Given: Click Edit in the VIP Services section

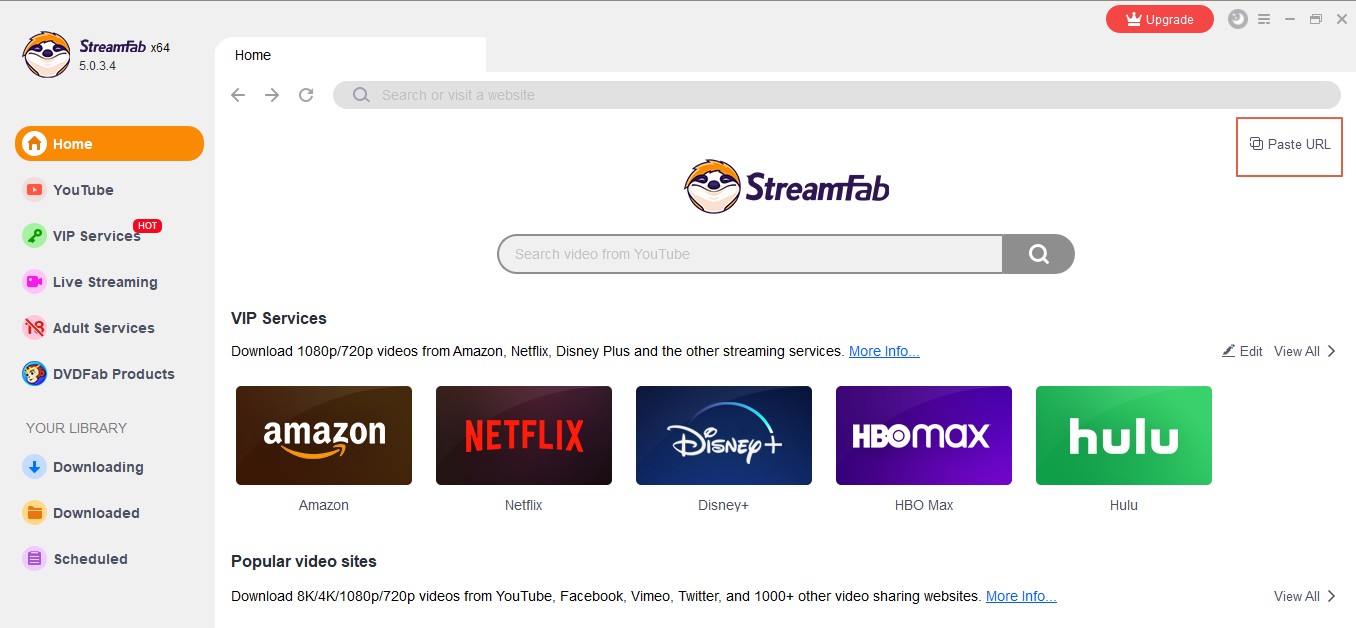Looking at the screenshot, I should [1242, 351].
